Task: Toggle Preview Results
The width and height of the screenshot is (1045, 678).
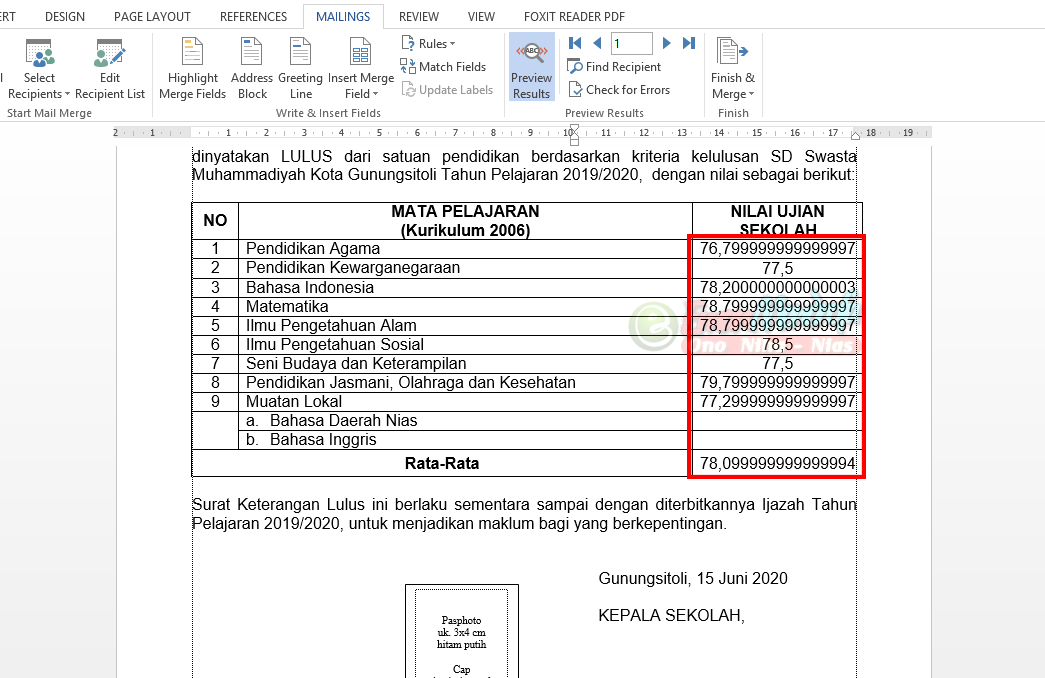Action: 531,68
